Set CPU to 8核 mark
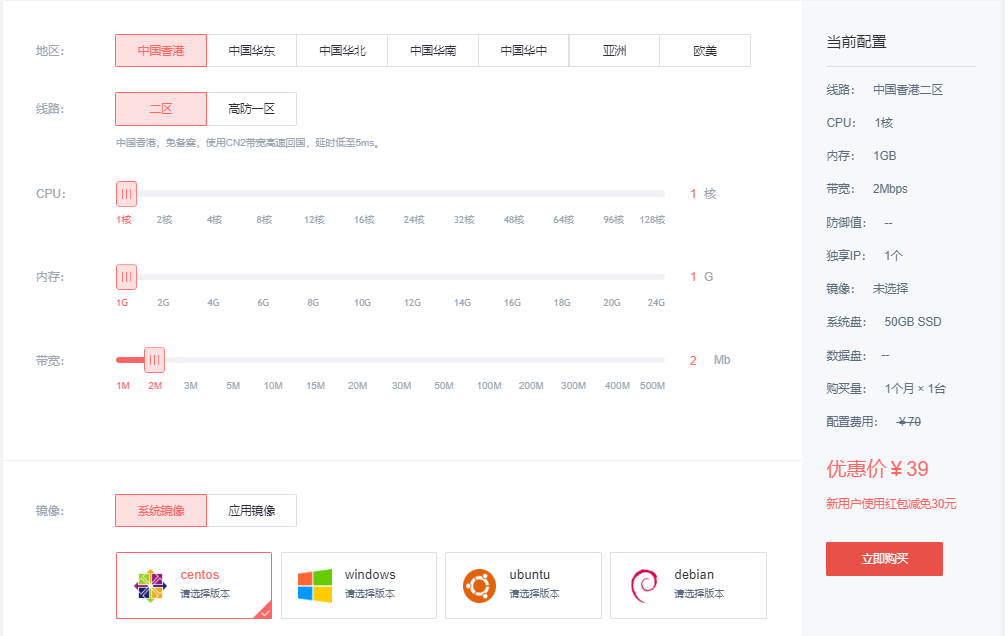 (264, 220)
